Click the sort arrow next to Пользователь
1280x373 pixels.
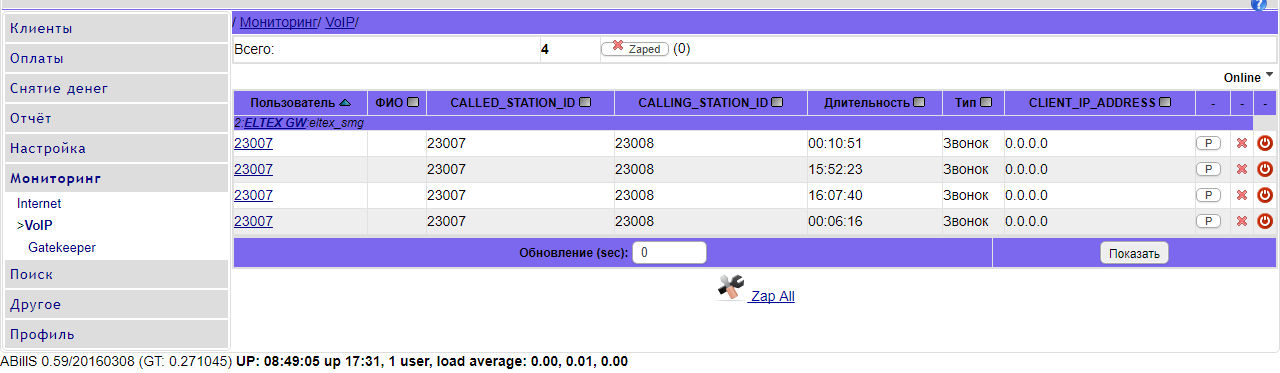(345, 103)
